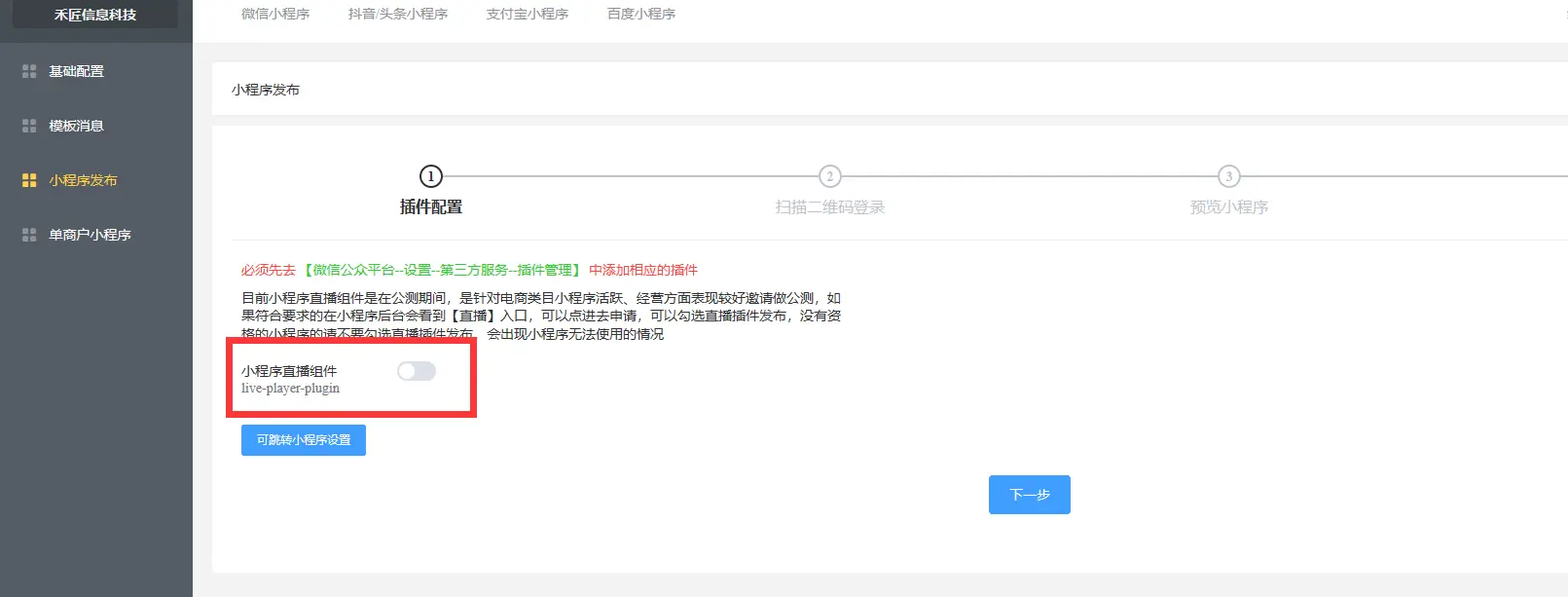Open 基础配置 in the sidebar menu

[x=77, y=71]
